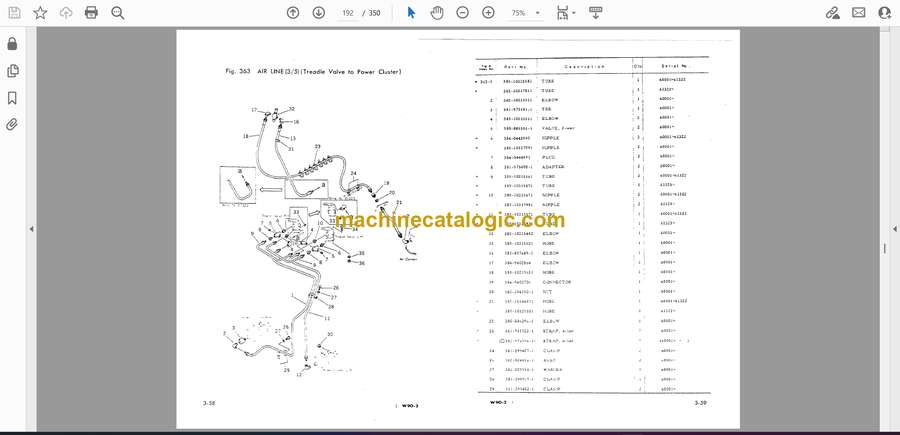
Task: Click the 'Description' column header
Action: tap(584, 67)
